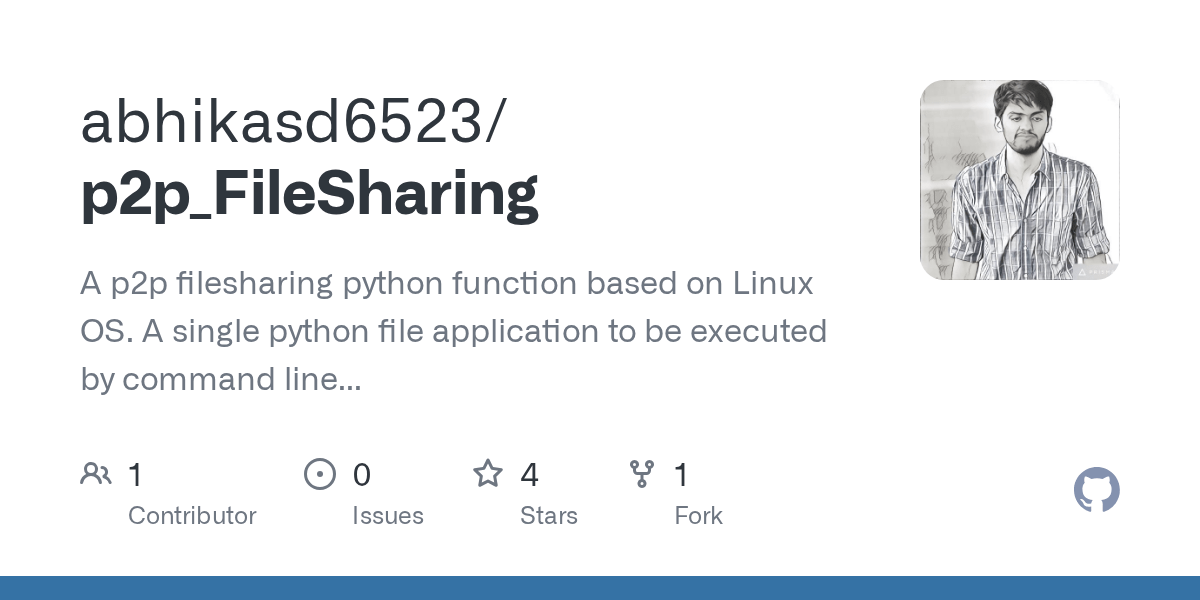Open the p2p_FileSharing repository title

(310, 195)
